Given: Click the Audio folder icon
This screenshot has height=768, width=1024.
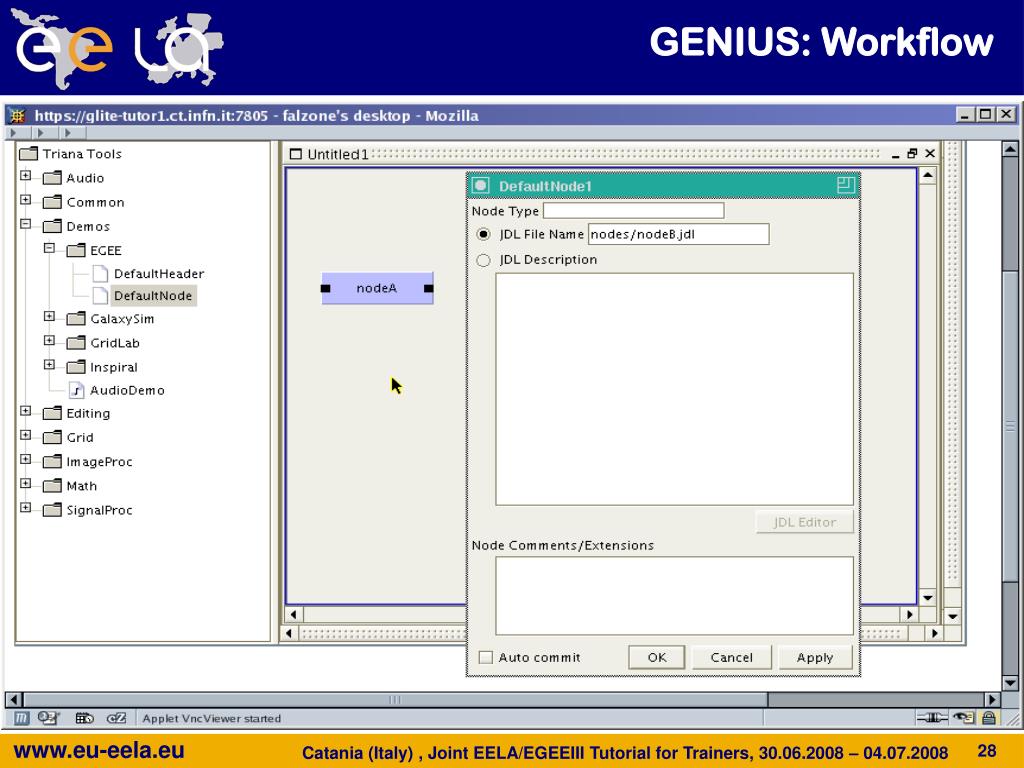Looking at the screenshot, I should pyautogui.click(x=52, y=178).
